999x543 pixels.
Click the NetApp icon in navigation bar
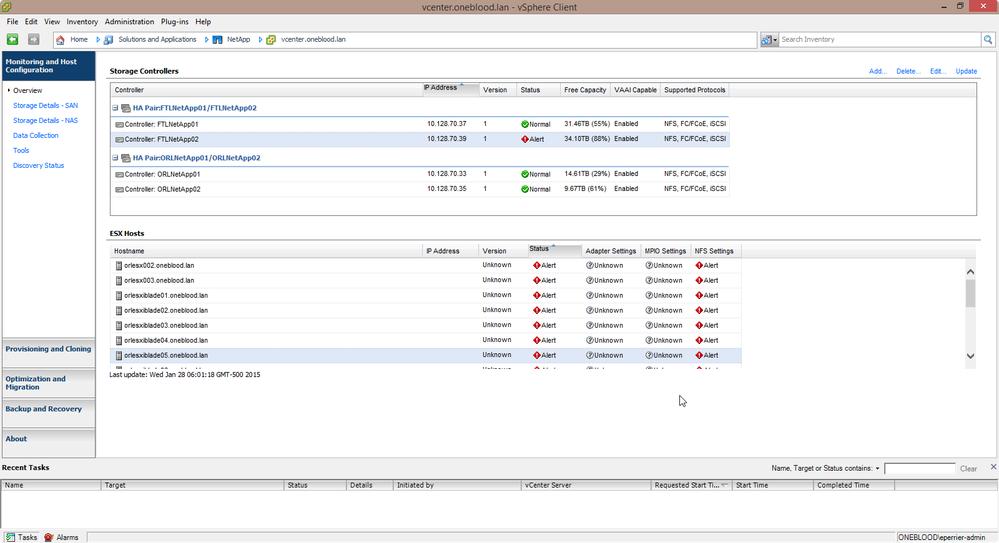(x=217, y=40)
